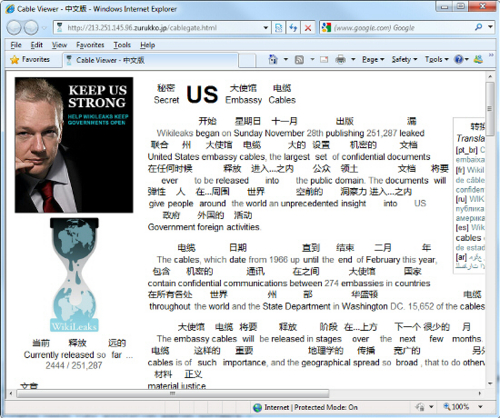Image resolution: width=500 pixels, height=418 pixels.
Task: Click Internet Protected Mode status zone
Action: point(305,407)
